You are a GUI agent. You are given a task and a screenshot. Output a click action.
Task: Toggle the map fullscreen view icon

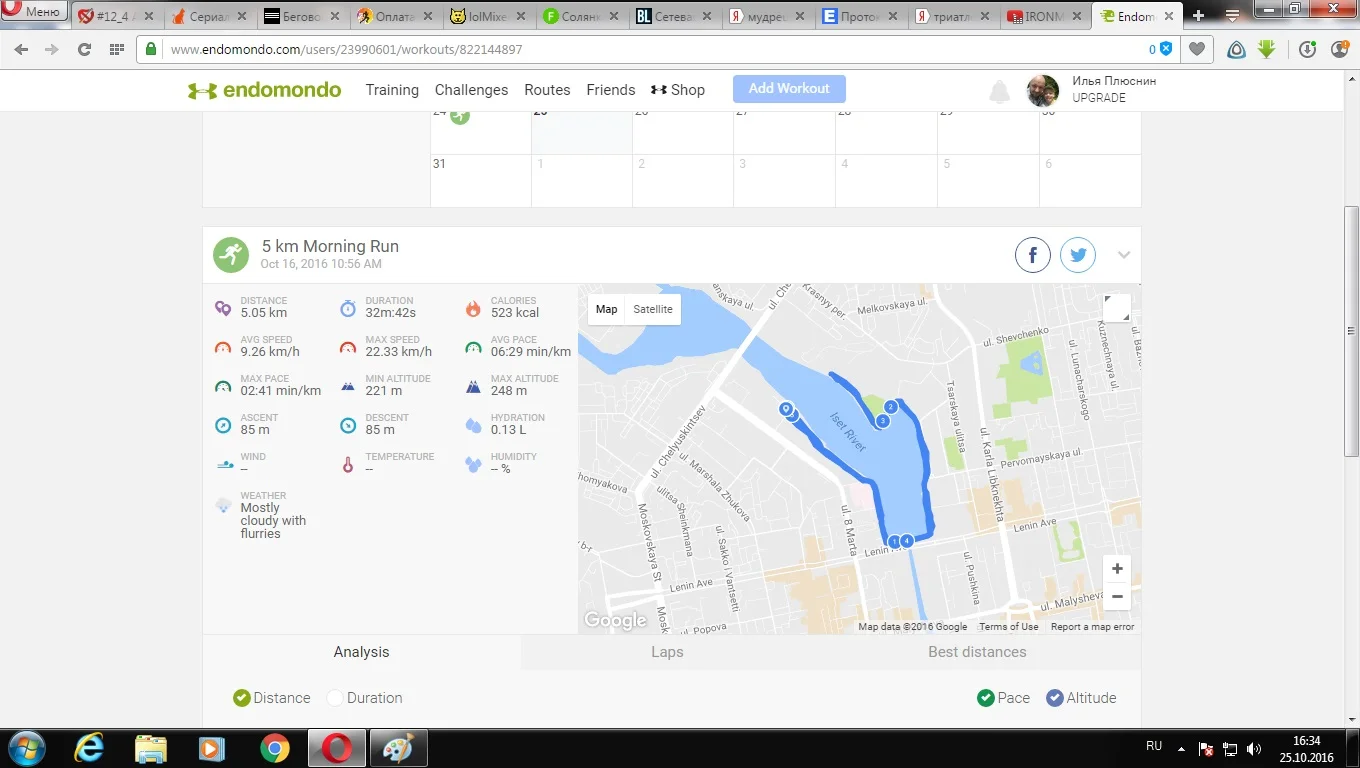click(x=1117, y=308)
